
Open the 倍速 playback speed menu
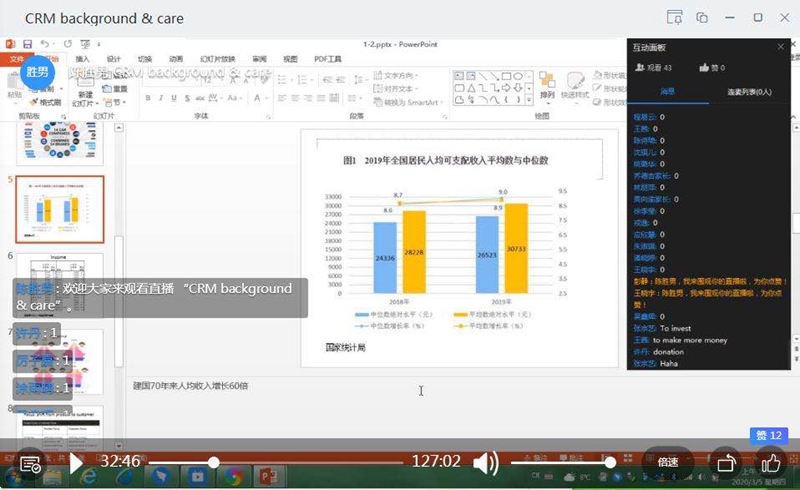pyautogui.click(x=668, y=463)
